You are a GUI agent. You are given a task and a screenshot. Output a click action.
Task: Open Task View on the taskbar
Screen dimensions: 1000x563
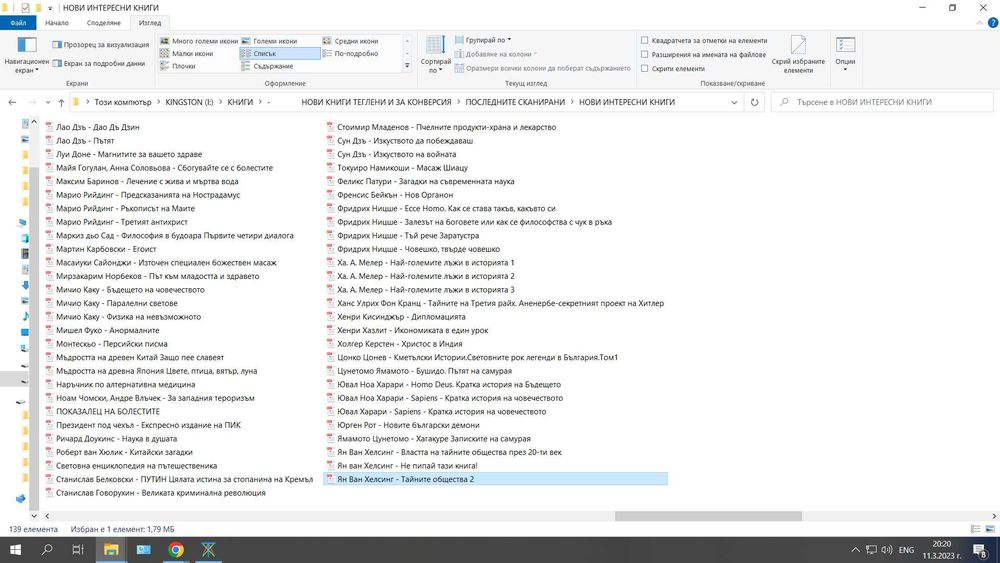78,550
